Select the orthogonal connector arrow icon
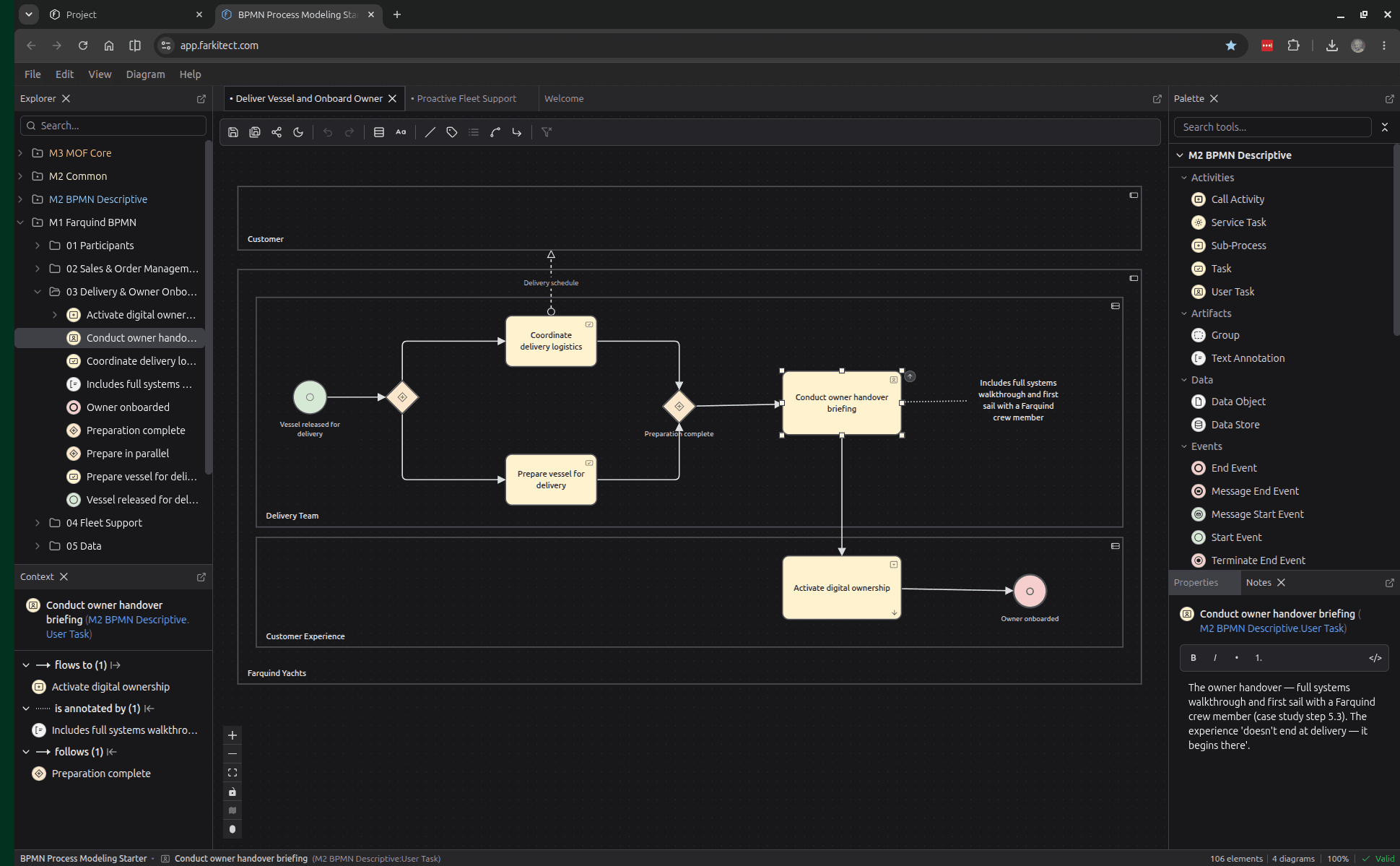Viewport: 1400px width, 866px height. pyautogui.click(x=517, y=132)
